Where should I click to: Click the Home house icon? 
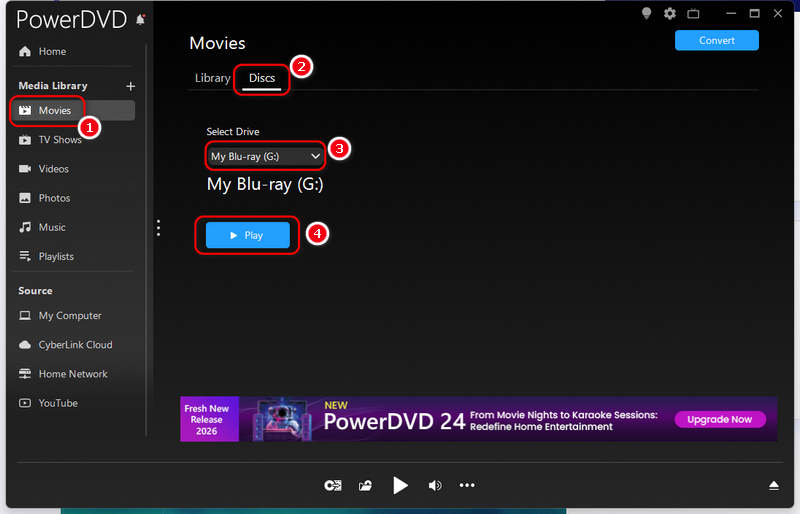coord(24,51)
